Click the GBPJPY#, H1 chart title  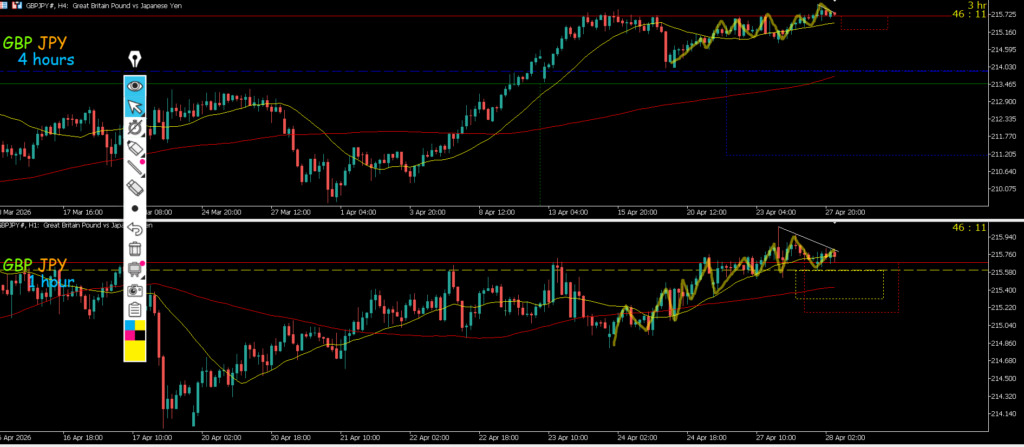(x=76, y=225)
